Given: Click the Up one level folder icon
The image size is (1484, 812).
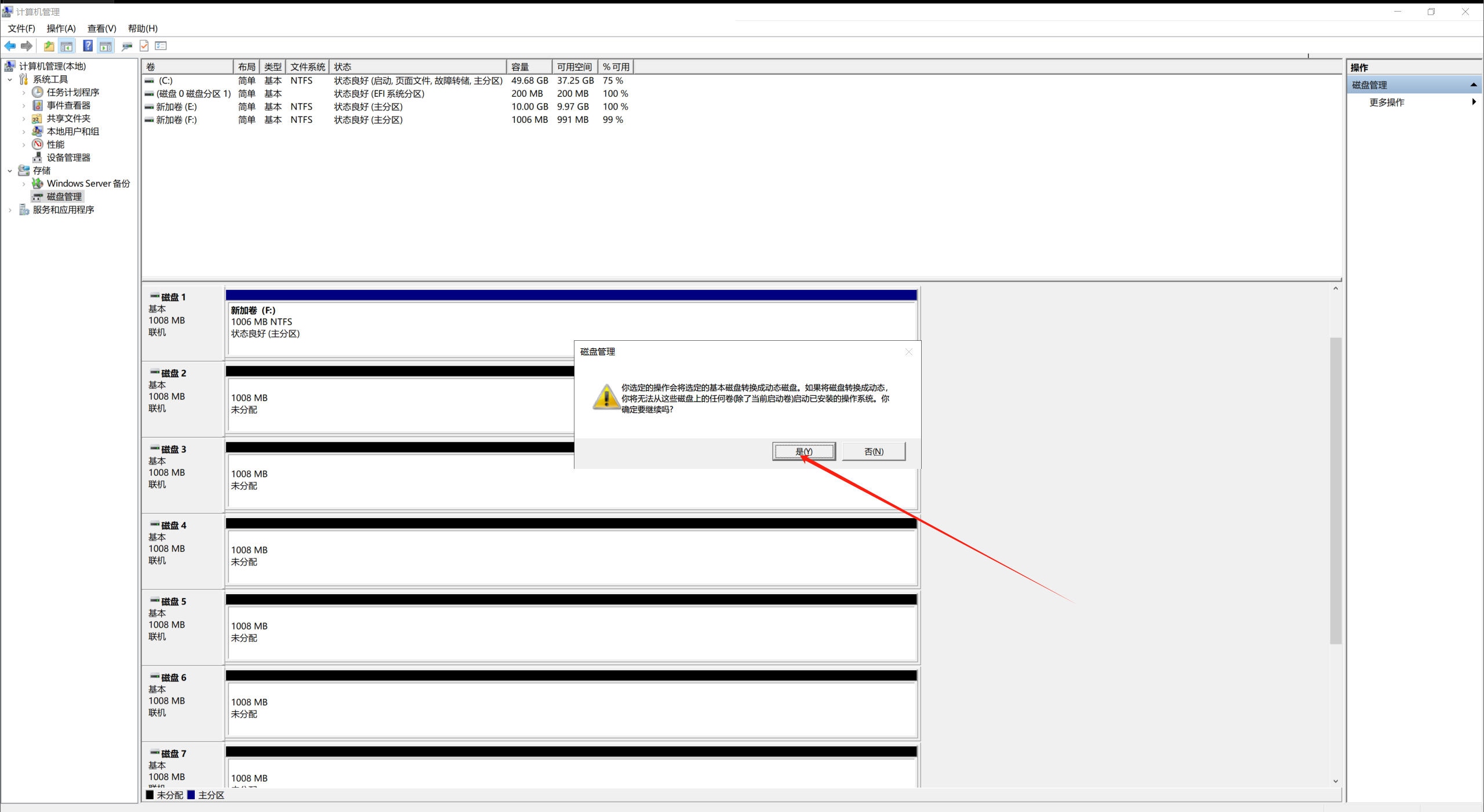Looking at the screenshot, I should 49,46.
